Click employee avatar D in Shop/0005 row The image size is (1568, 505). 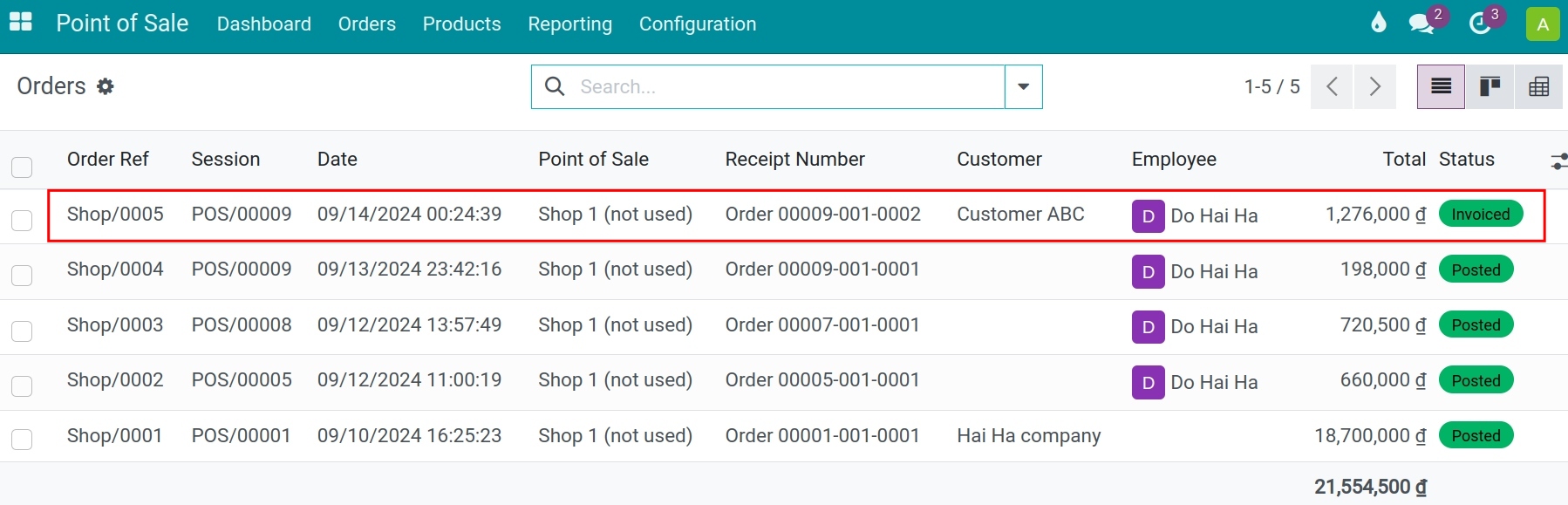click(x=1148, y=216)
